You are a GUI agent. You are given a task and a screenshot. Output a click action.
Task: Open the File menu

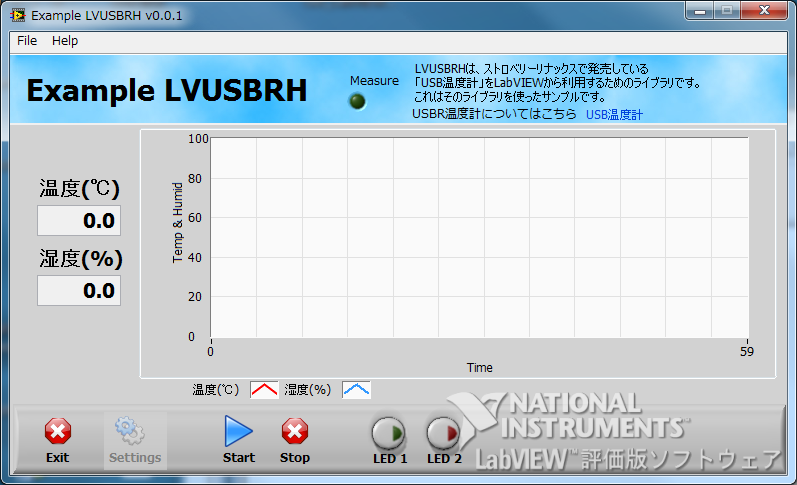pyautogui.click(x=27, y=41)
